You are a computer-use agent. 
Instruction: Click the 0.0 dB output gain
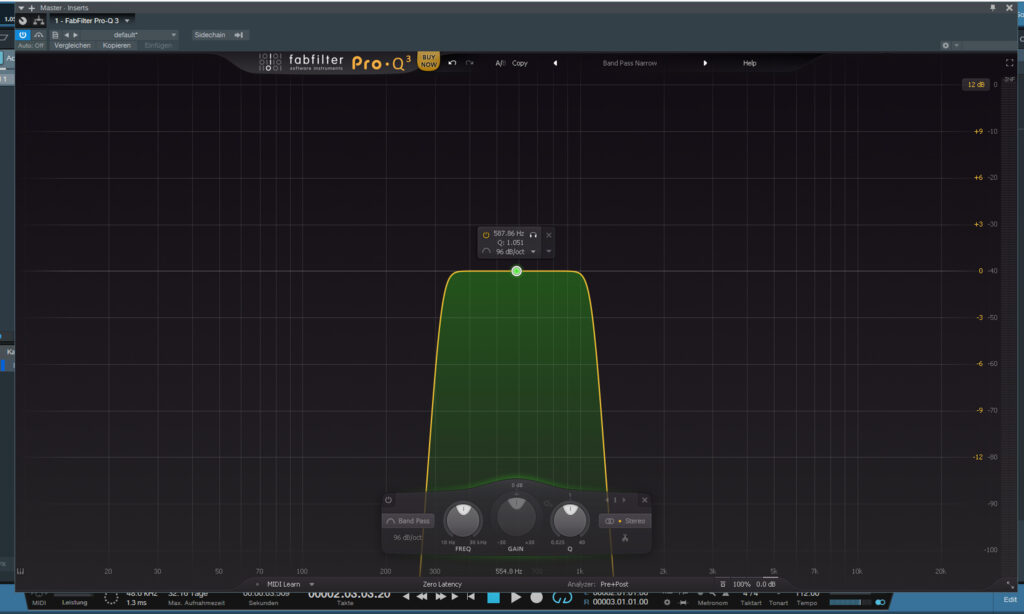(x=765, y=585)
